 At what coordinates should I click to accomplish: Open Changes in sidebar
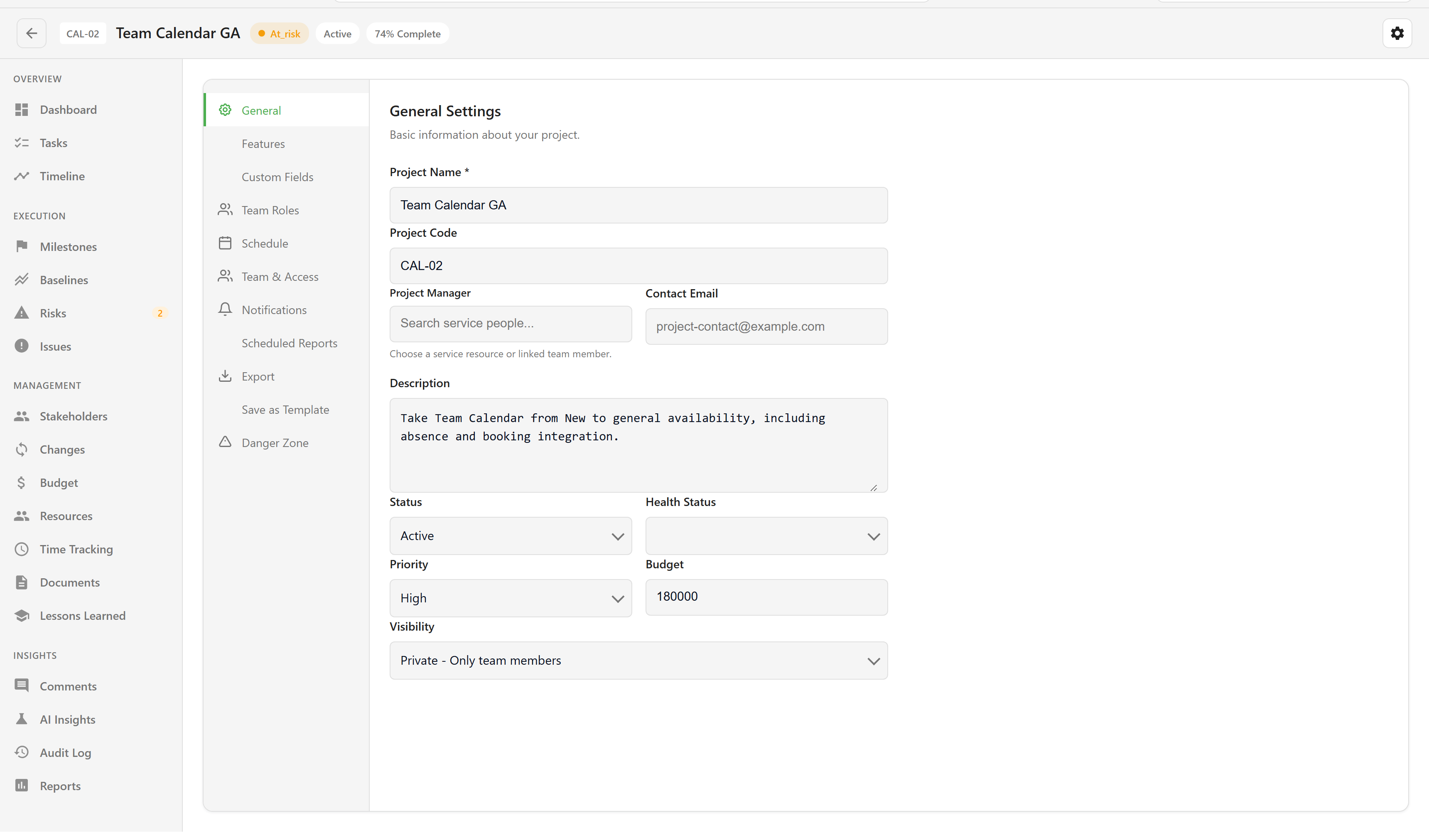[91, 450]
